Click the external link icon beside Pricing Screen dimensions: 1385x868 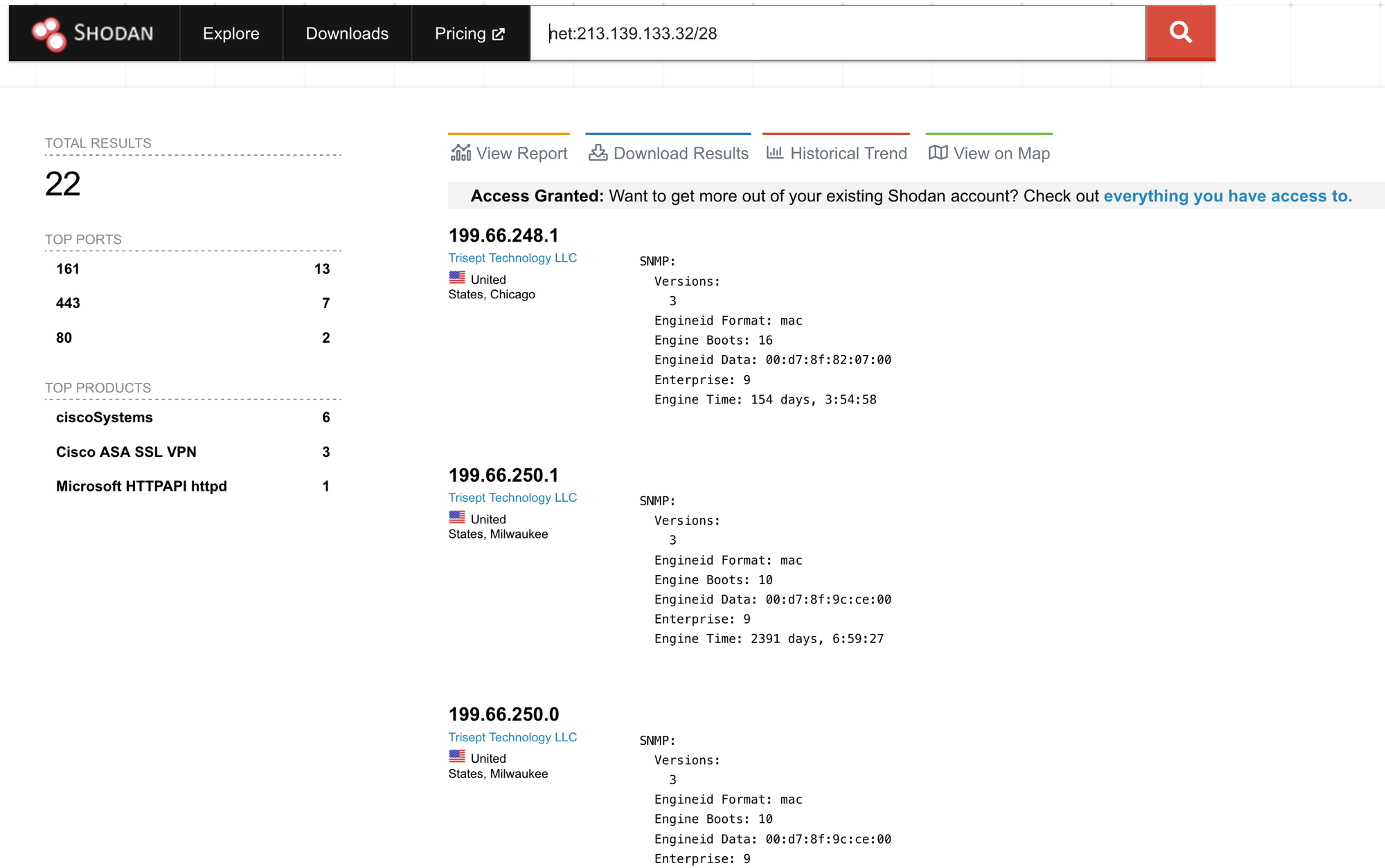pyautogui.click(x=499, y=34)
